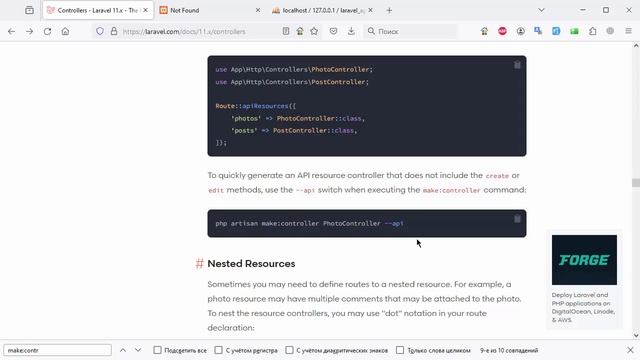Close the find bar
The image size is (640, 360).
pos(630,350)
